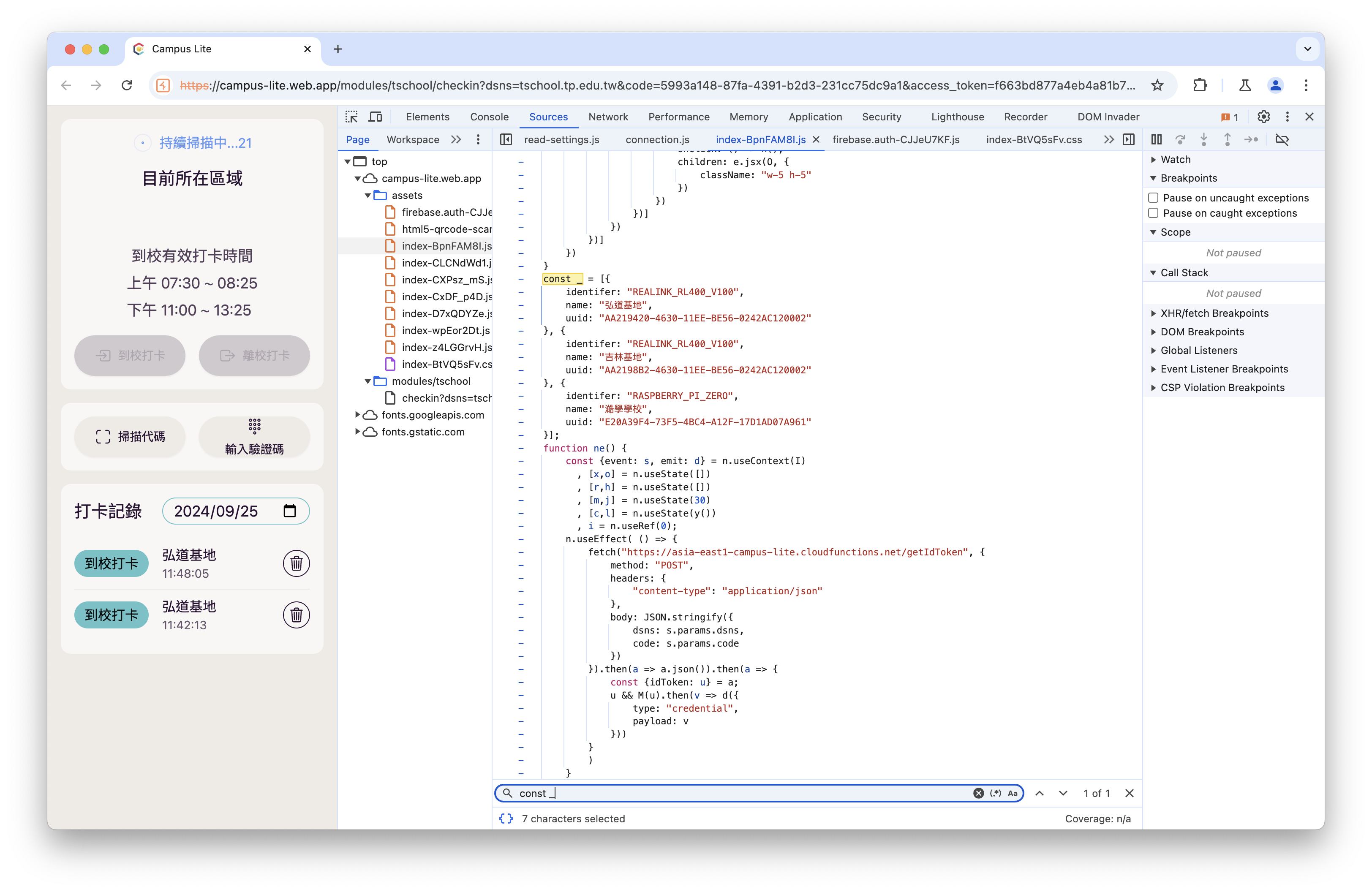The height and width of the screenshot is (892, 1372).
Task: Toggle the device toolbar icon
Action: (x=375, y=117)
